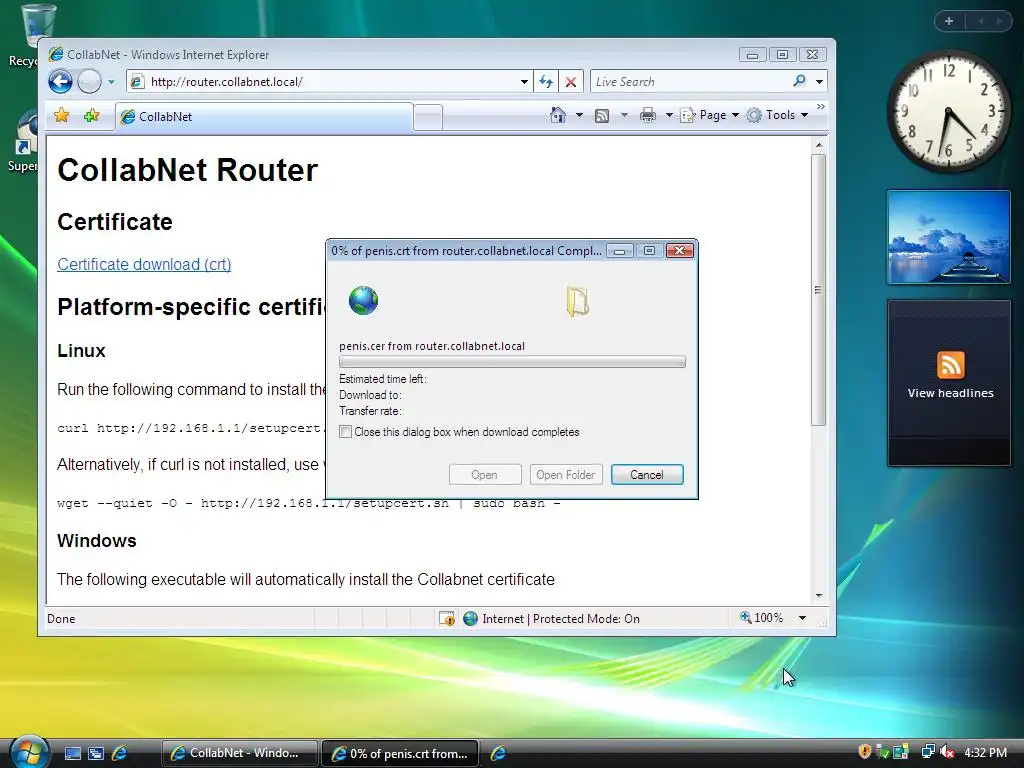Launch Internet Explorer from Quick Launch
This screenshot has width=1024, height=768.
[120, 753]
